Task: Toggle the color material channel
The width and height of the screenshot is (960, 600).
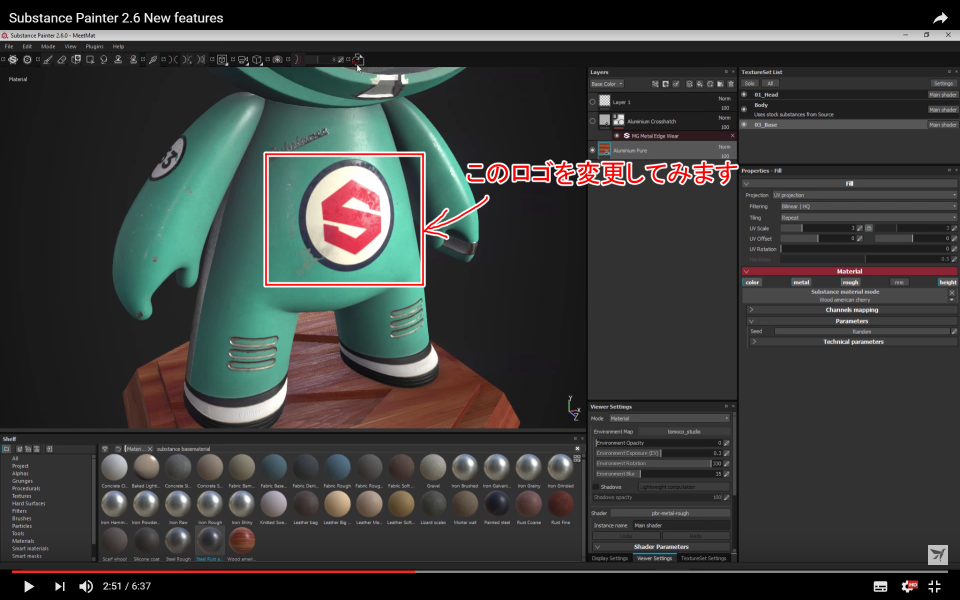Action: point(752,282)
